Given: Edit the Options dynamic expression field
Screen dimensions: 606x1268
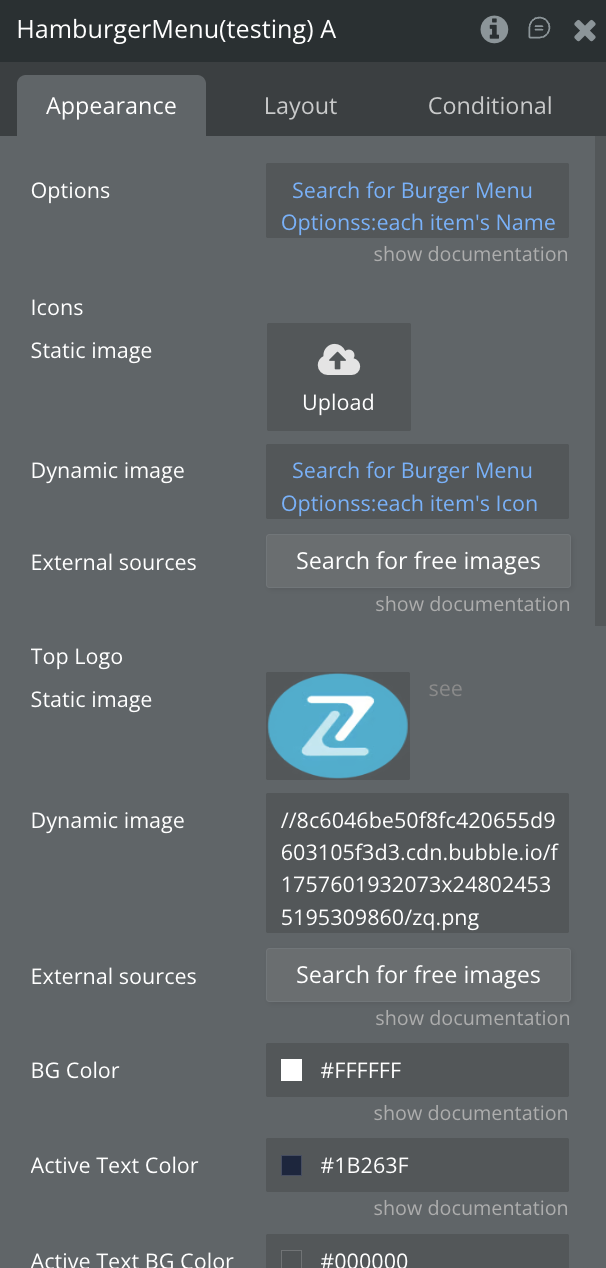Looking at the screenshot, I should pyautogui.click(x=417, y=206).
